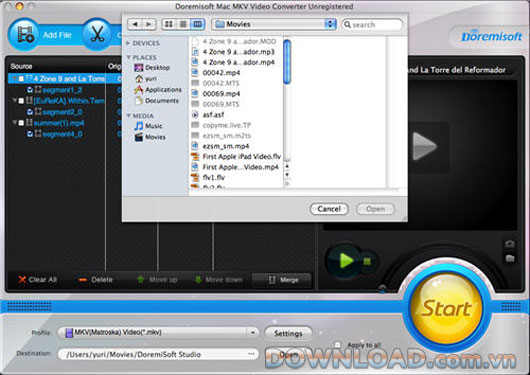Click Move up green arrow
The height and width of the screenshot is (375, 530).
coord(141,279)
